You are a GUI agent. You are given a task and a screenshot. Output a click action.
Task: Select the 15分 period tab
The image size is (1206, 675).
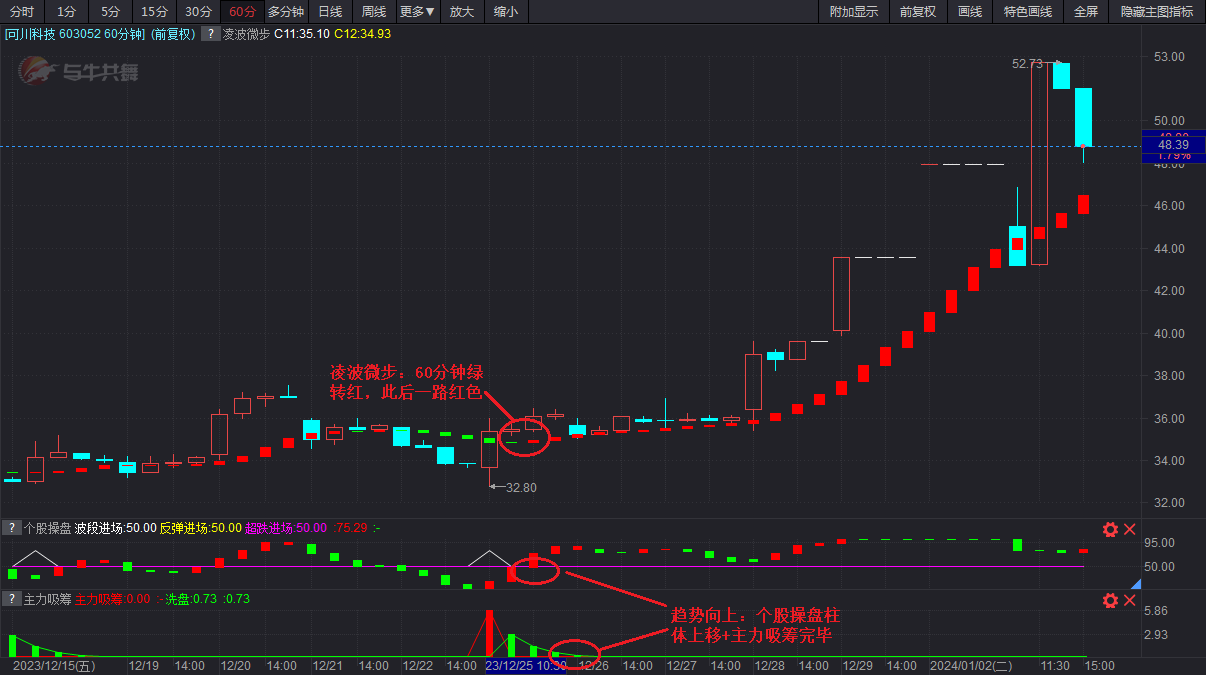tap(154, 12)
